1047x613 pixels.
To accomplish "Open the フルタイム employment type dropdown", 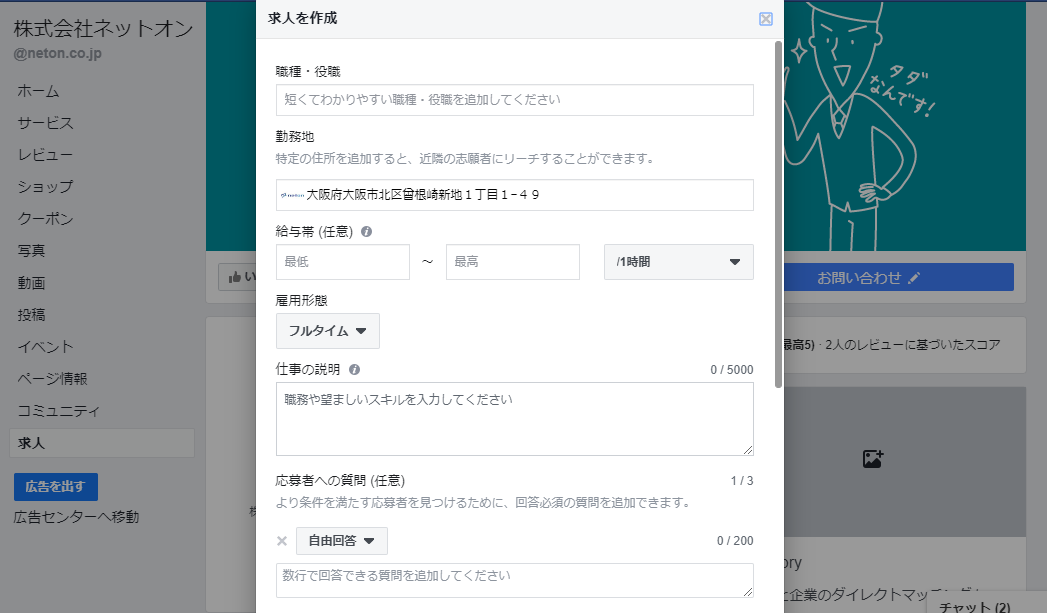I will coord(327,330).
